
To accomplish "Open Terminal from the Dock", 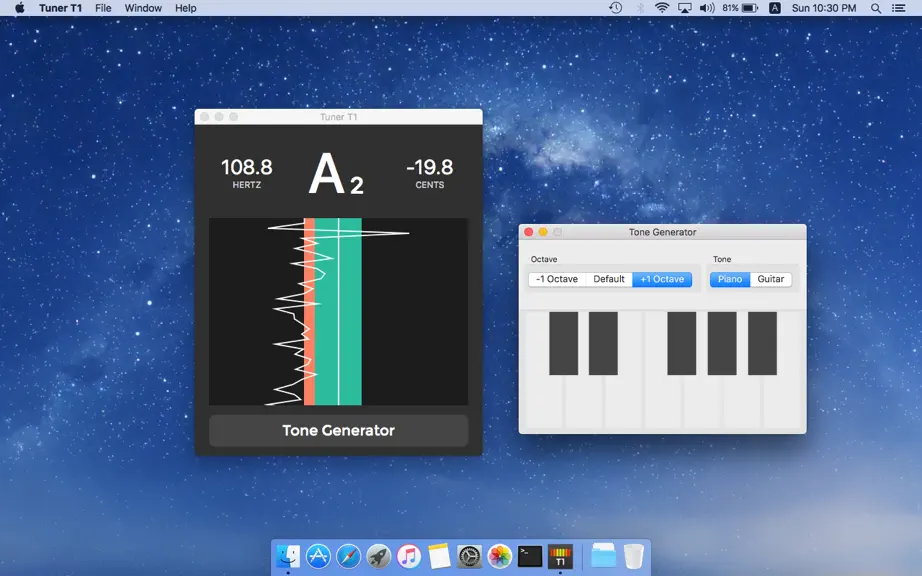I will (530, 556).
